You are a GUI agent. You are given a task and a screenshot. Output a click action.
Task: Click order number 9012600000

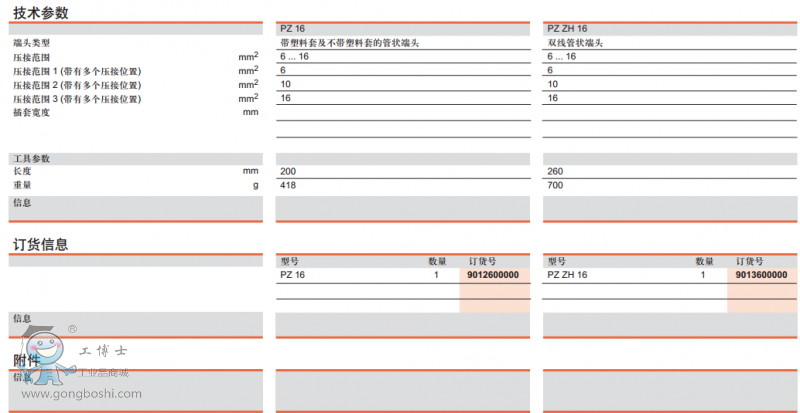493,275
